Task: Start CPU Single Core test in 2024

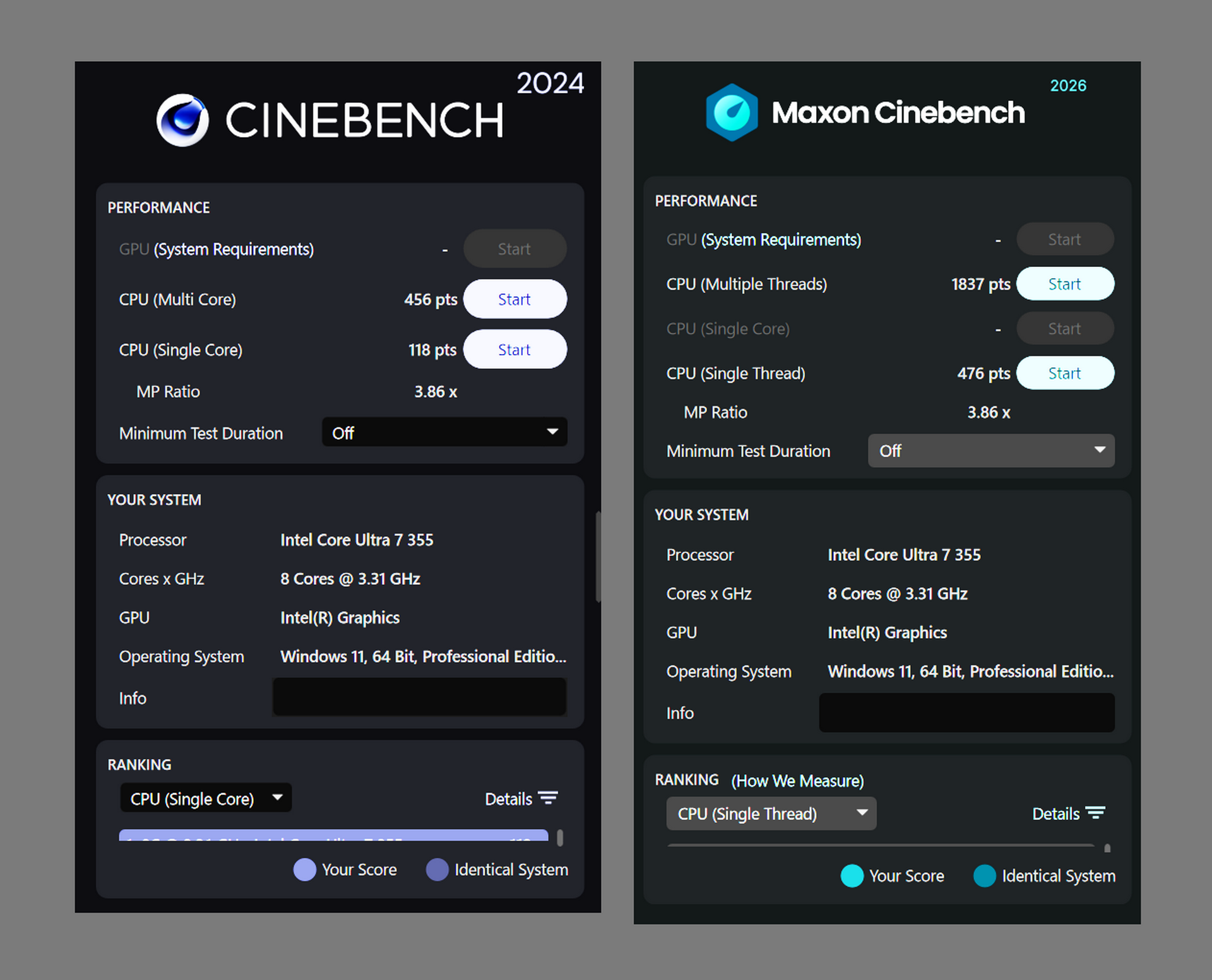Action: point(514,350)
